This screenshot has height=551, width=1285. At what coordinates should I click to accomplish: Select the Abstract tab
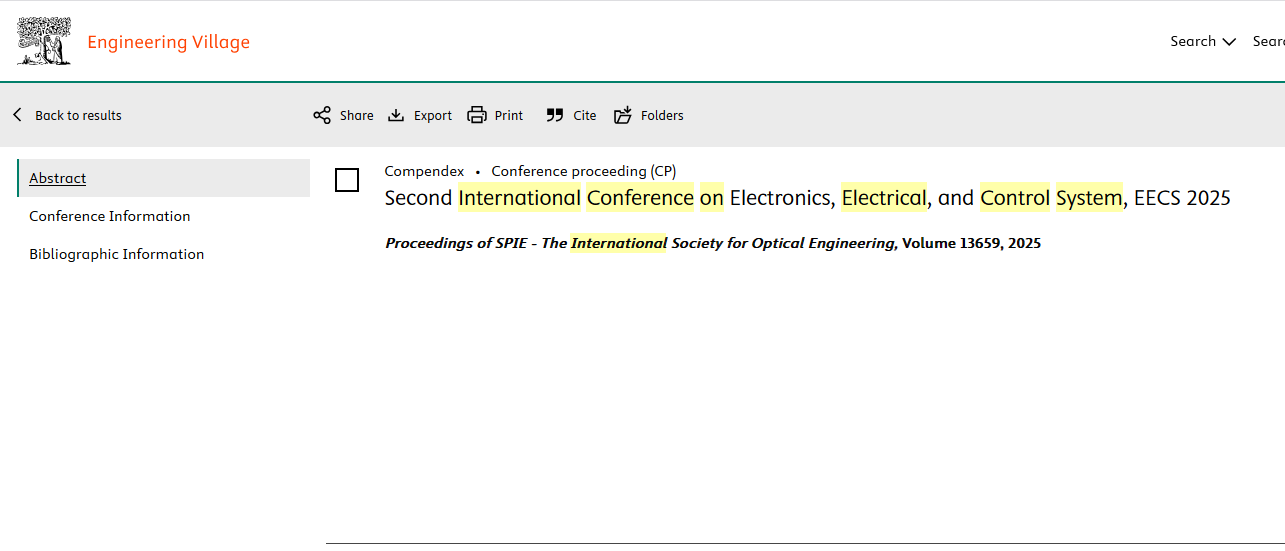pos(58,178)
